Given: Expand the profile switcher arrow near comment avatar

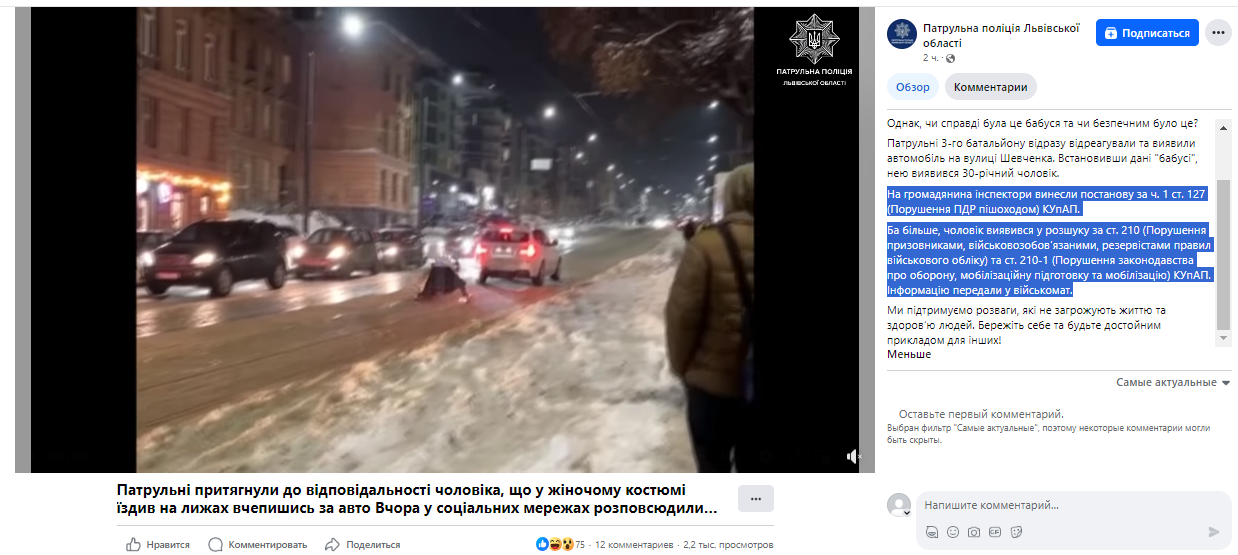Looking at the screenshot, I should click(906, 512).
